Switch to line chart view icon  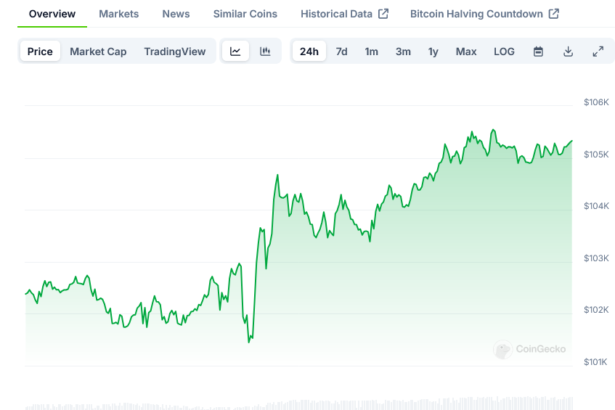(235, 52)
